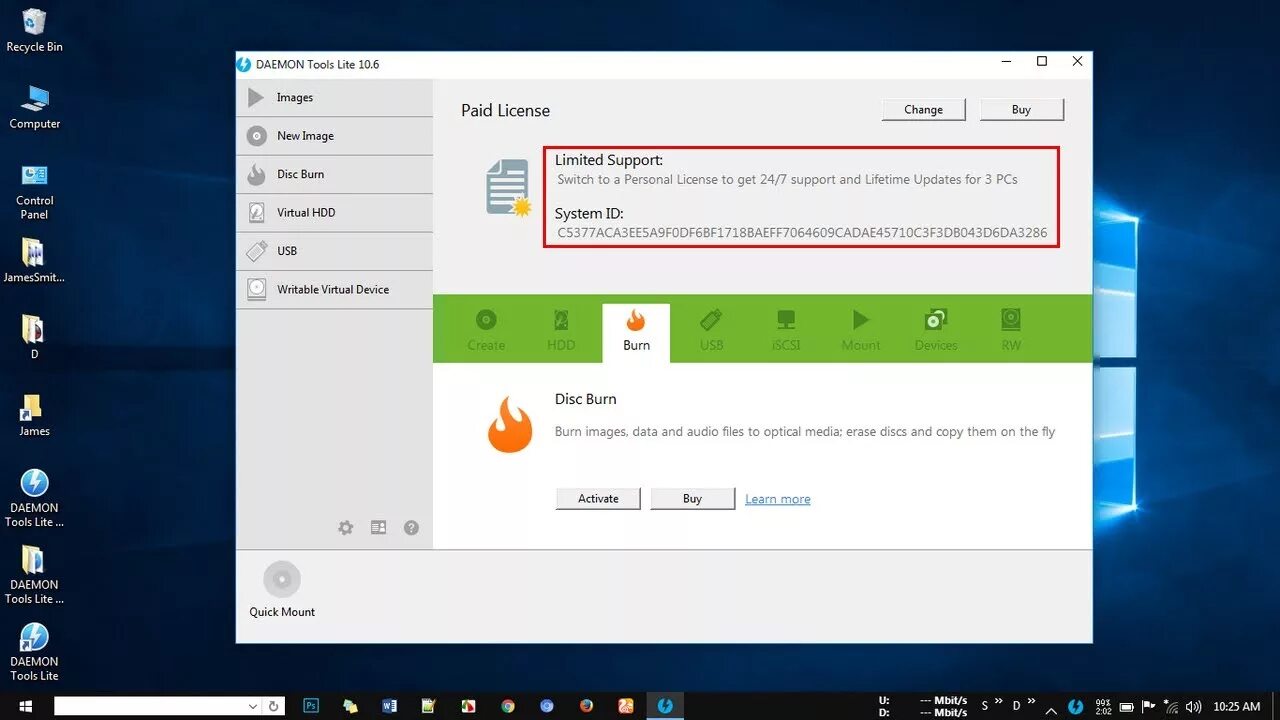Click the 'Limited Support:' heading text
Viewport: 1280px width, 720px height.
[609, 160]
